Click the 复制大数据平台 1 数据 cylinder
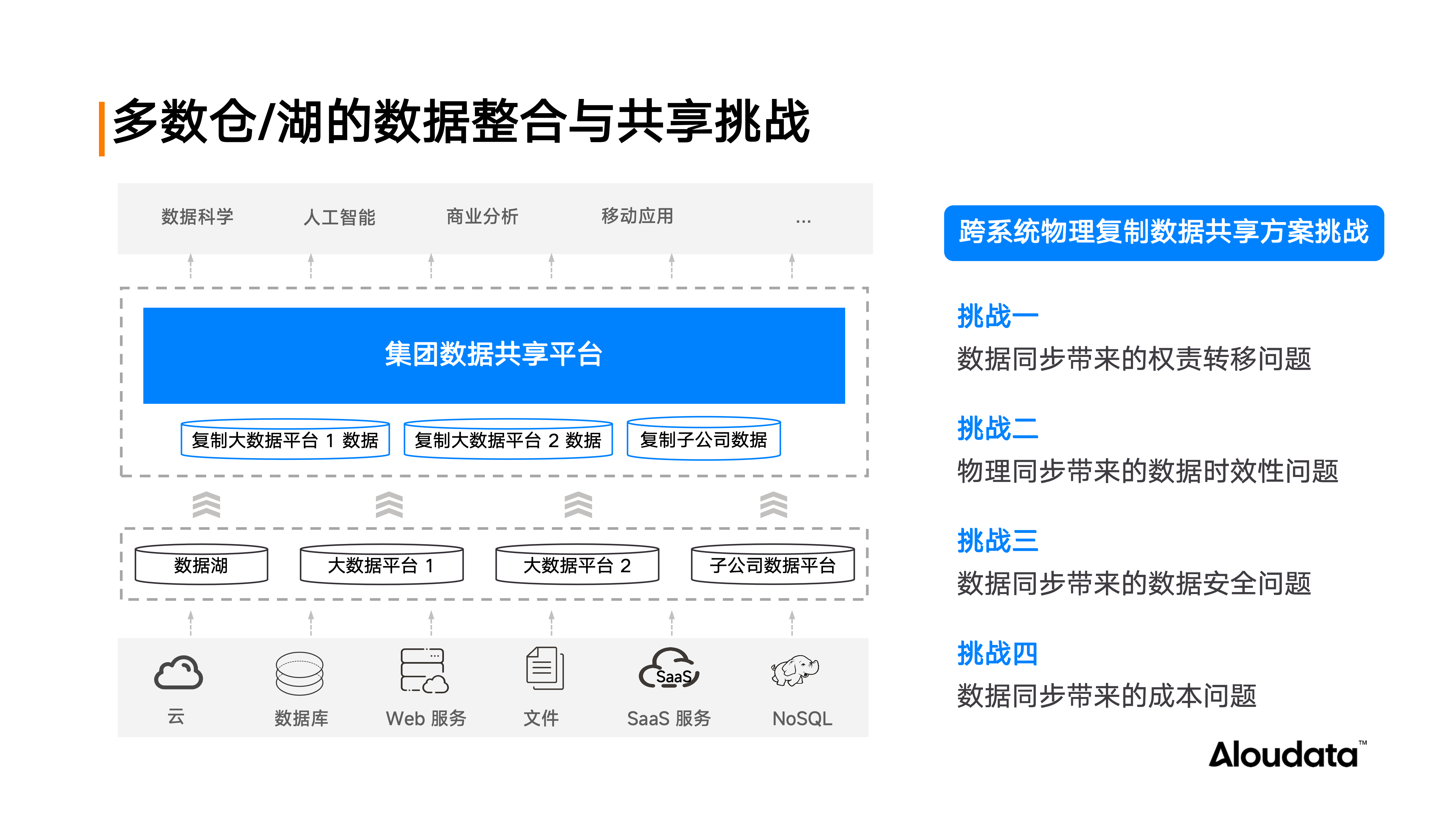The width and height of the screenshot is (1456, 819). pyautogui.click(x=285, y=440)
